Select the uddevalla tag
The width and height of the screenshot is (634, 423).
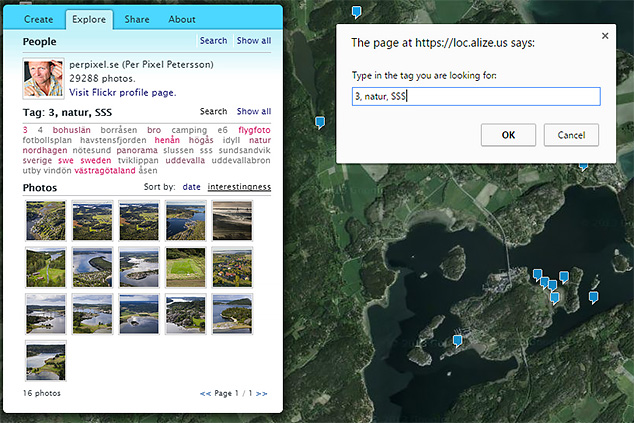coord(185,160)
